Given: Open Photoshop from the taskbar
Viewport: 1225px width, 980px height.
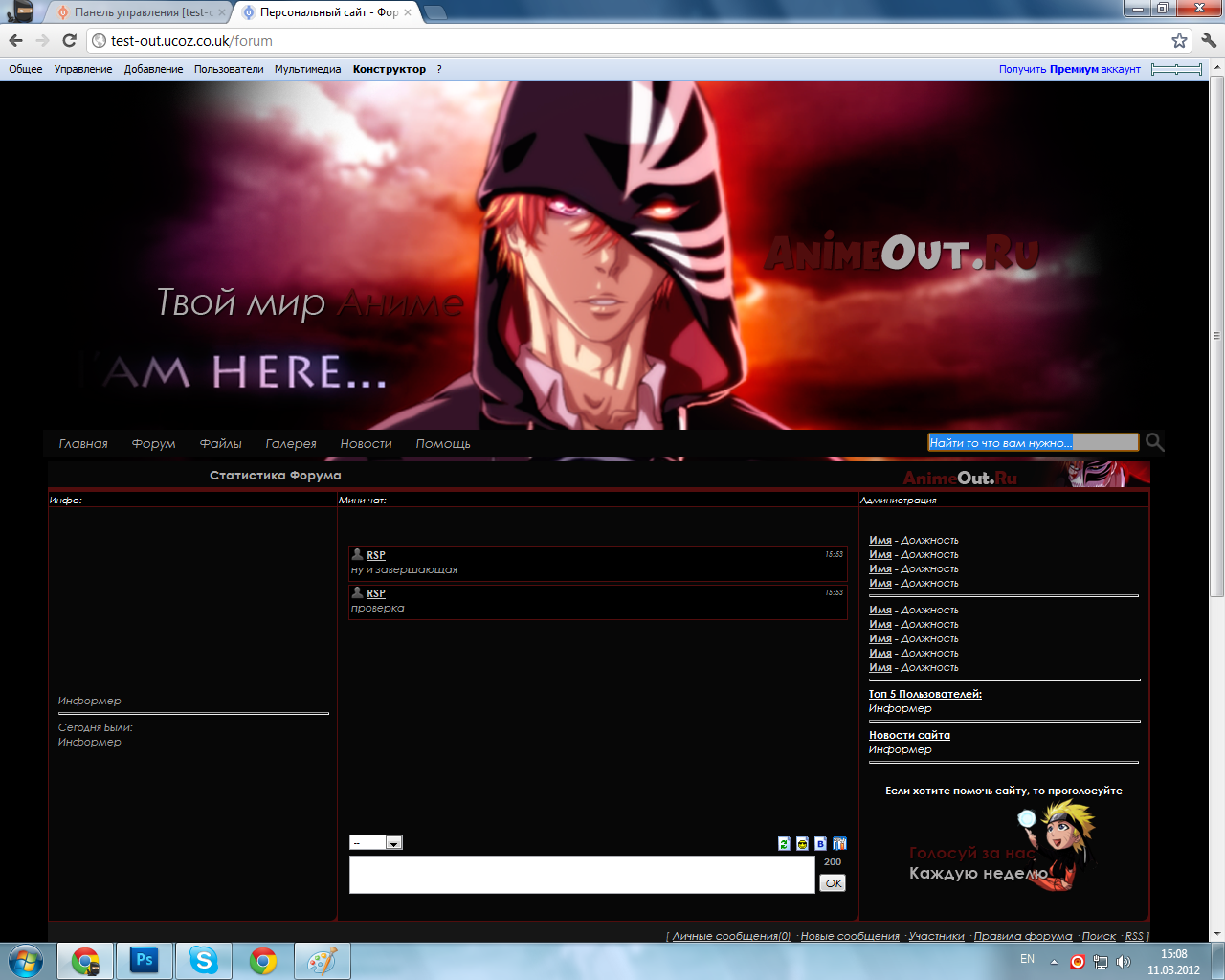Looking at the screenshot, I should coord(145,960).
